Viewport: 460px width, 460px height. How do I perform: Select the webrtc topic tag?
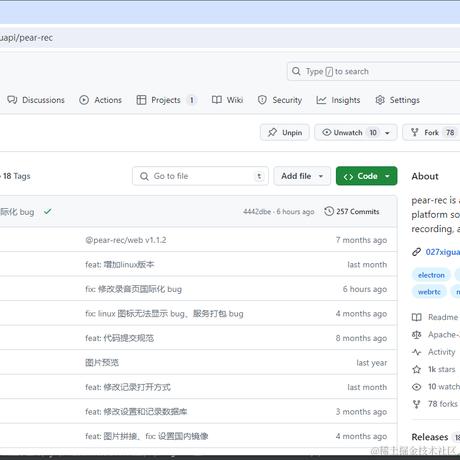pos(429,292)
